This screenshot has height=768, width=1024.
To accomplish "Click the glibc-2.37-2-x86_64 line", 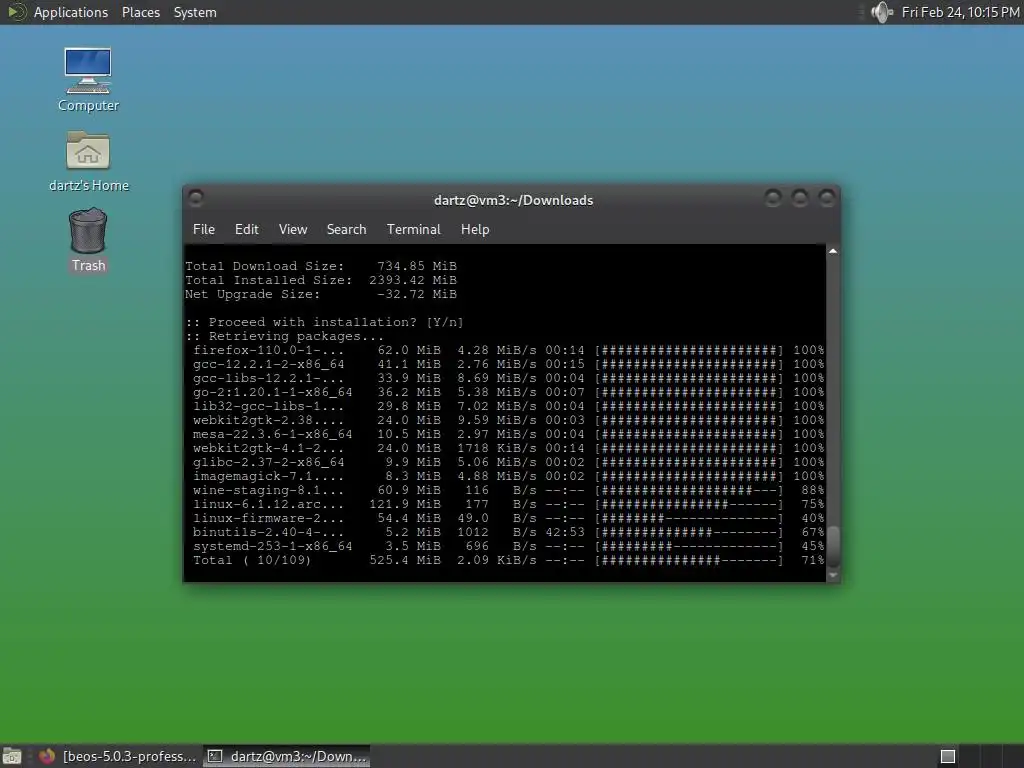I will 508,462.
